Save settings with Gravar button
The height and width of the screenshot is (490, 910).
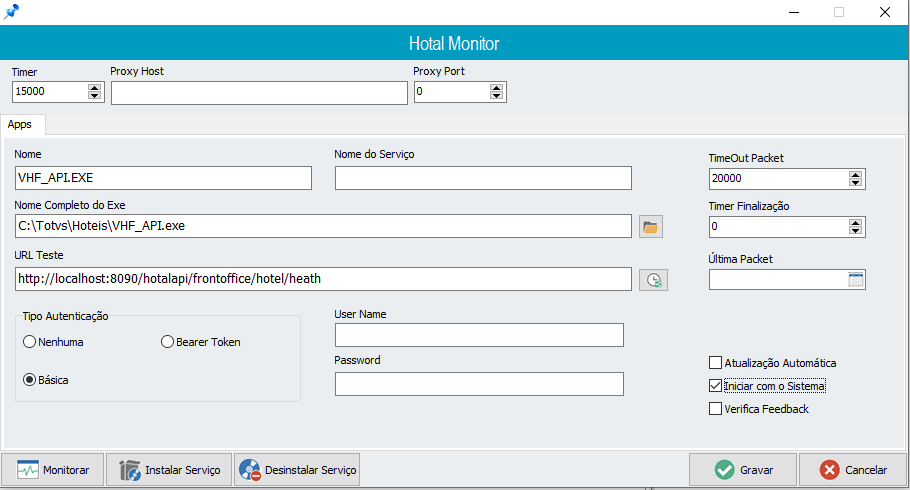click(743, 470)
